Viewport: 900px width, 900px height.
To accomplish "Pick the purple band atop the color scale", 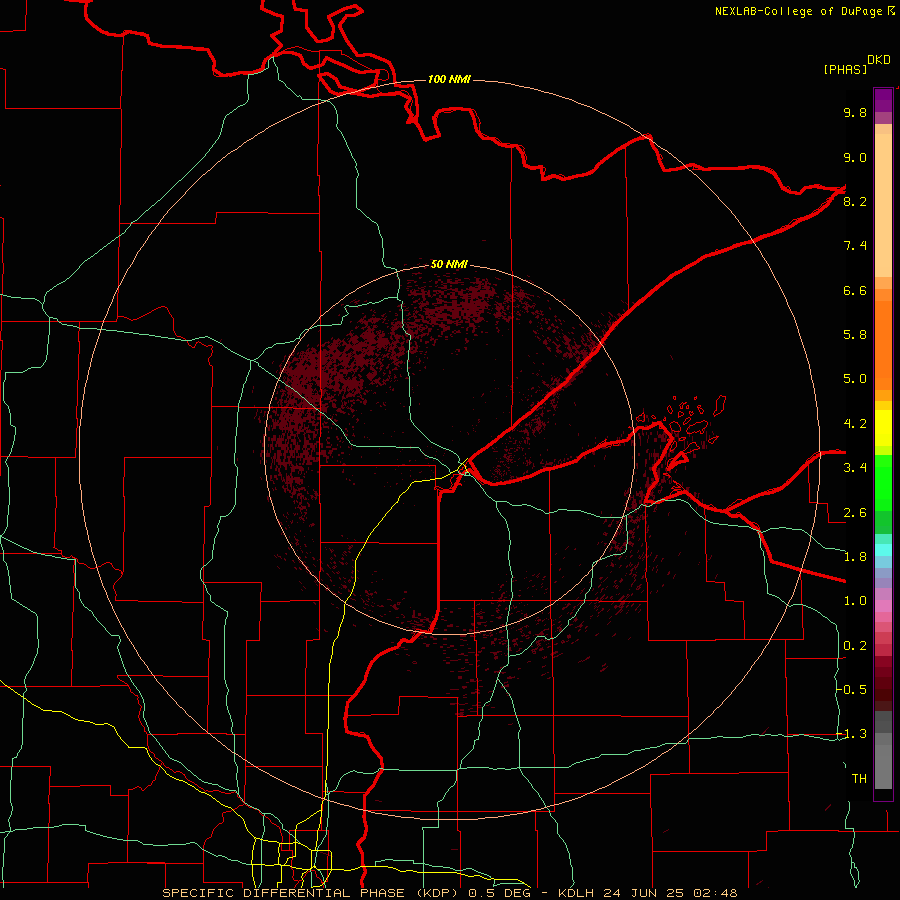I will (883, 100).
